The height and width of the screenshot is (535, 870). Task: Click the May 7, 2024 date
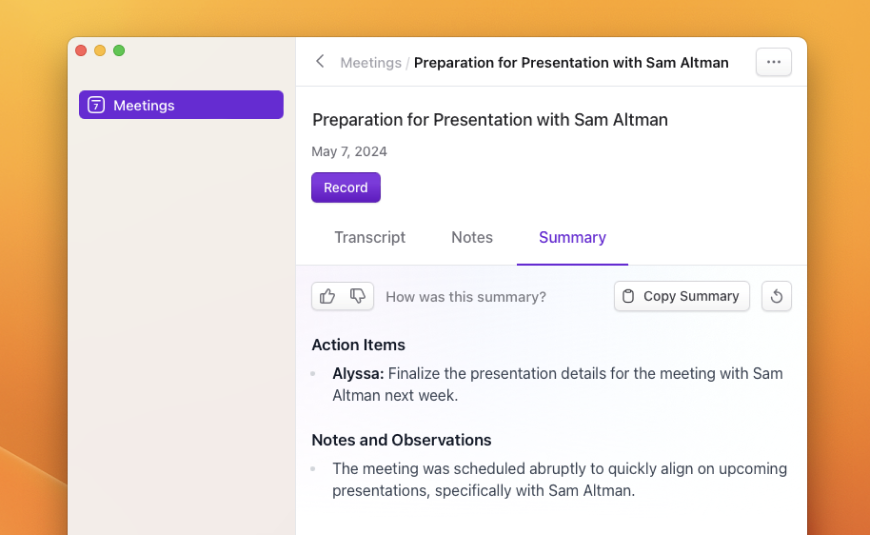(349, 152)
